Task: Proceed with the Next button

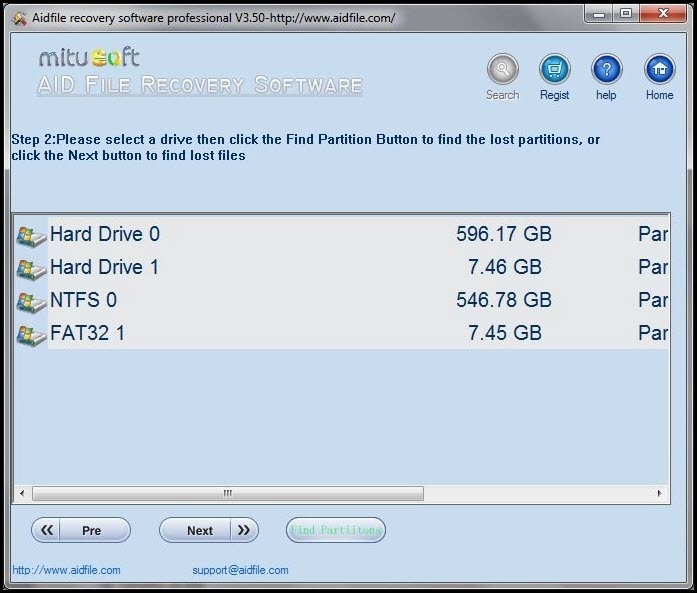Action: click(x=209, y=530)
